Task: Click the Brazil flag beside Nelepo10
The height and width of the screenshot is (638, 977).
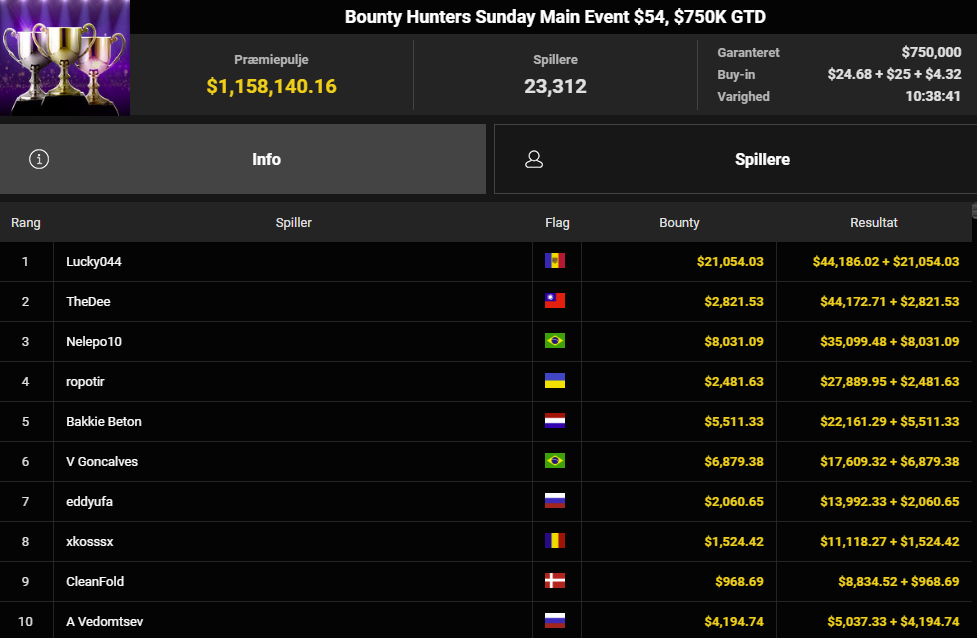Action: (x=554, y=341)
